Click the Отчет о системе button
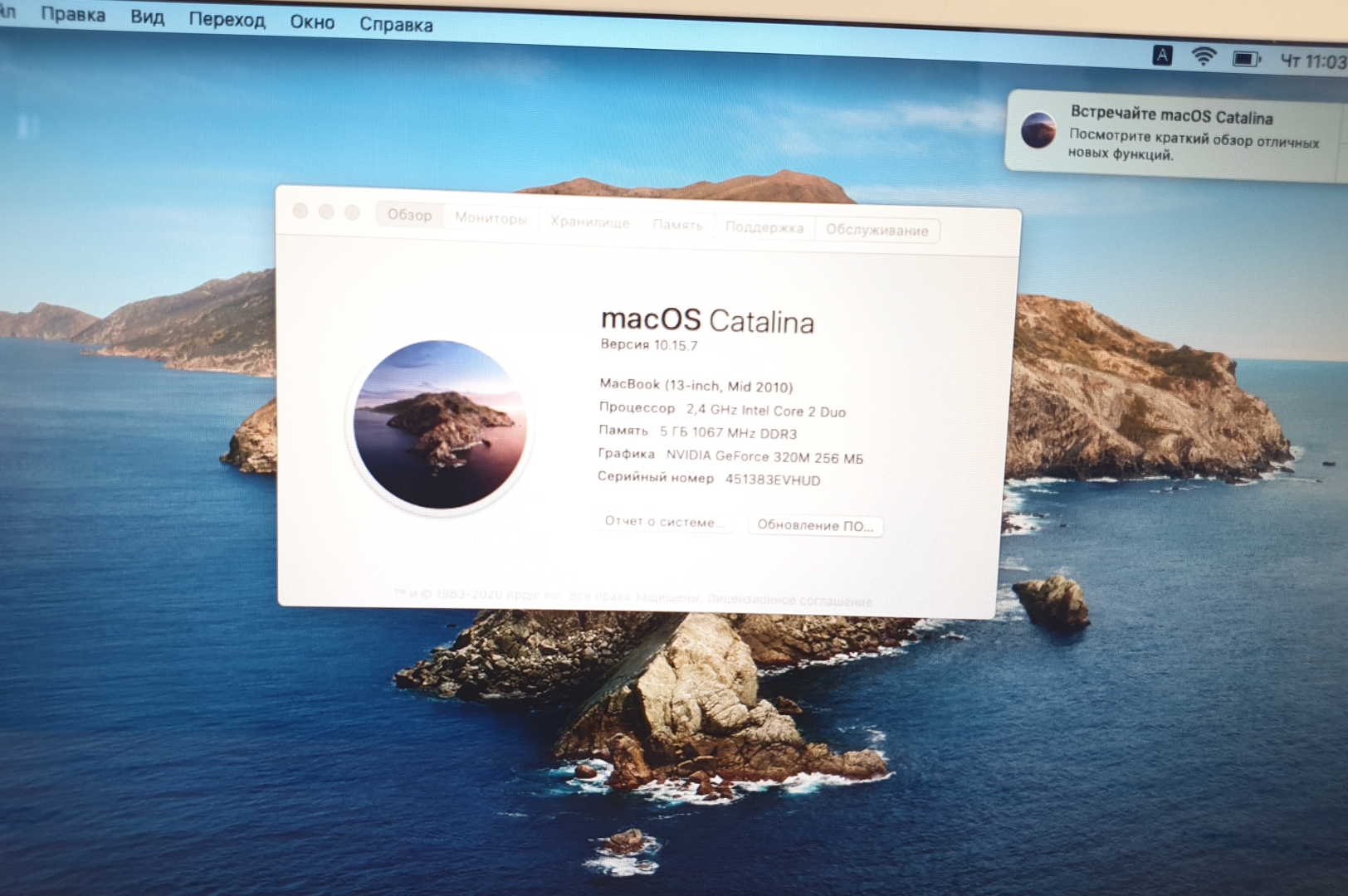This screenshot has width=1348, height=896. coord(664,522)
